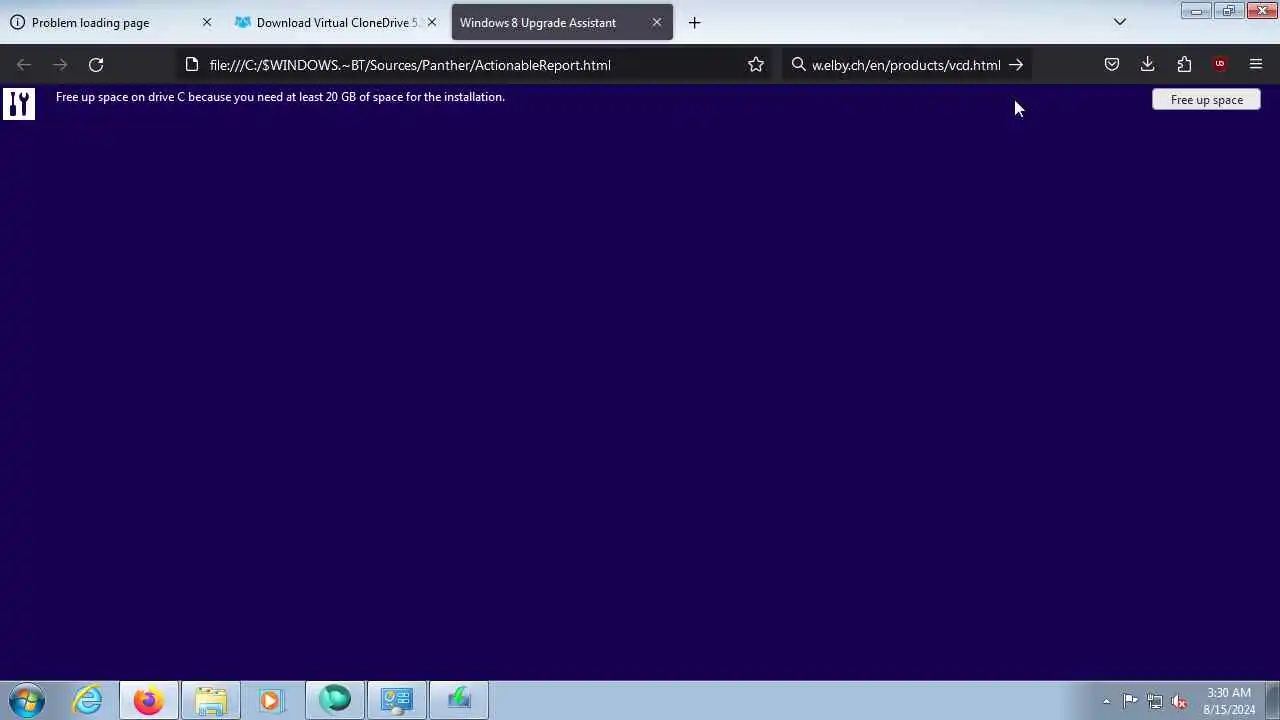
Task: Launch Internet Explorer from the taskbar
Action: click(88, 700)
